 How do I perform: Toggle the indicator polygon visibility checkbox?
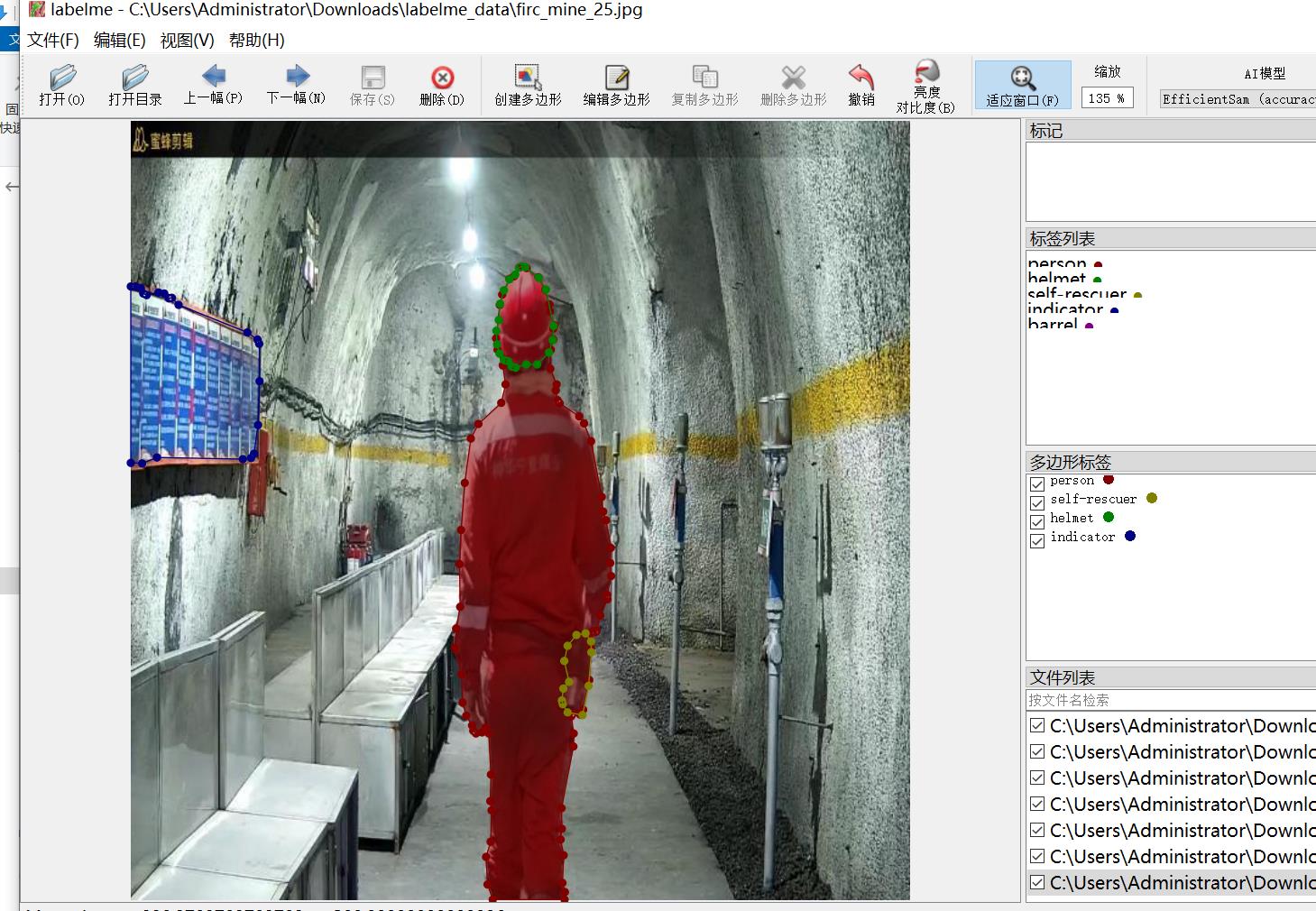[1037, 541]
